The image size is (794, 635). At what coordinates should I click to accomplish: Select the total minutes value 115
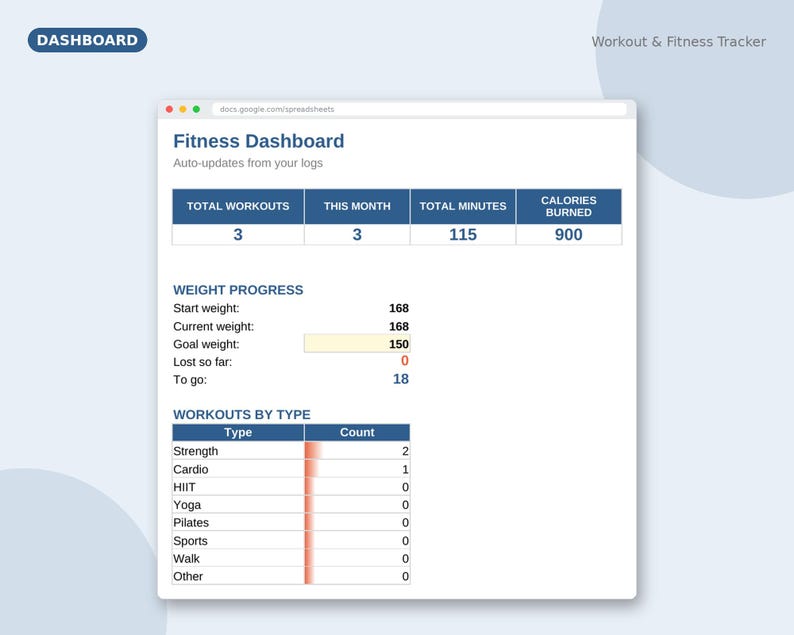click(463, 234)
